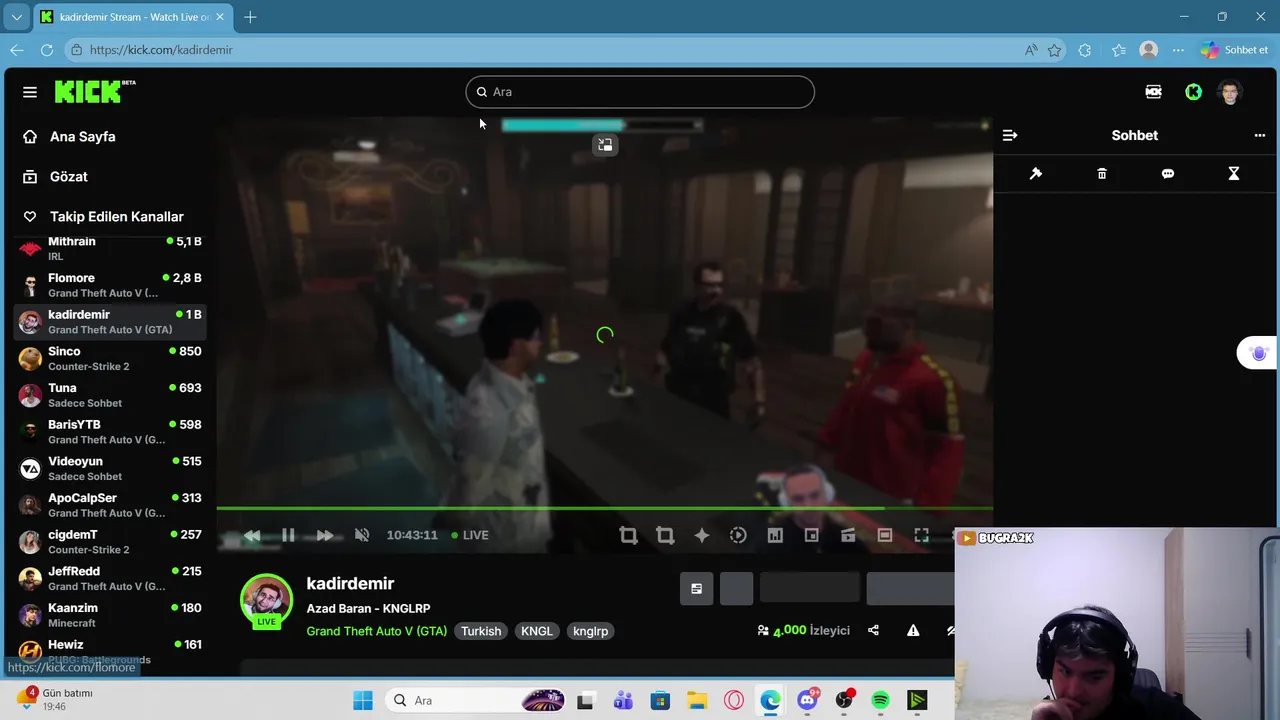Open the browser extensions icon

coord(1085,50)
